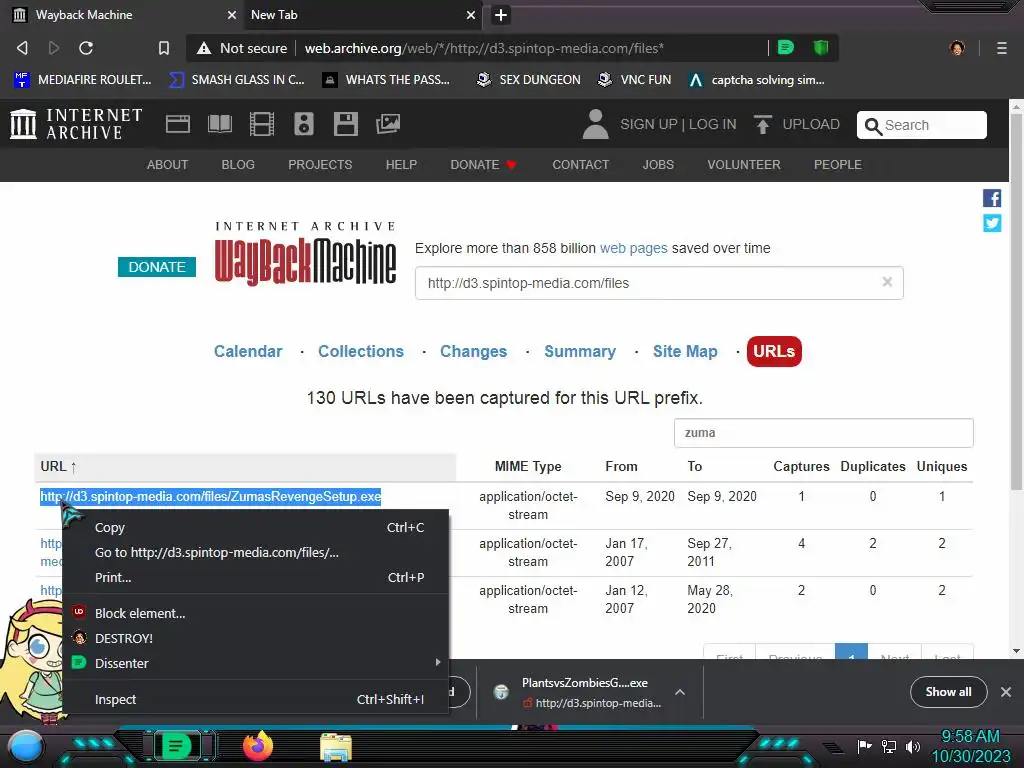Image resolution: width=1024 pixels, height=768 pixels.
Task: Click the Action Center flag tray icon
Action: click(x=864, y=746)
